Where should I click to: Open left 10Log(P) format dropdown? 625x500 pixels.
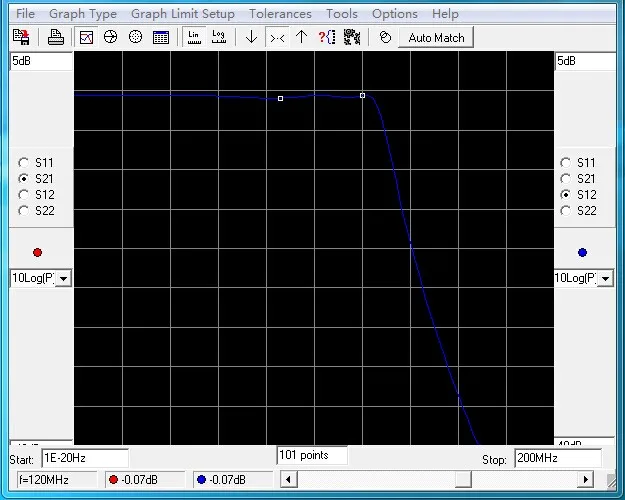64,278
